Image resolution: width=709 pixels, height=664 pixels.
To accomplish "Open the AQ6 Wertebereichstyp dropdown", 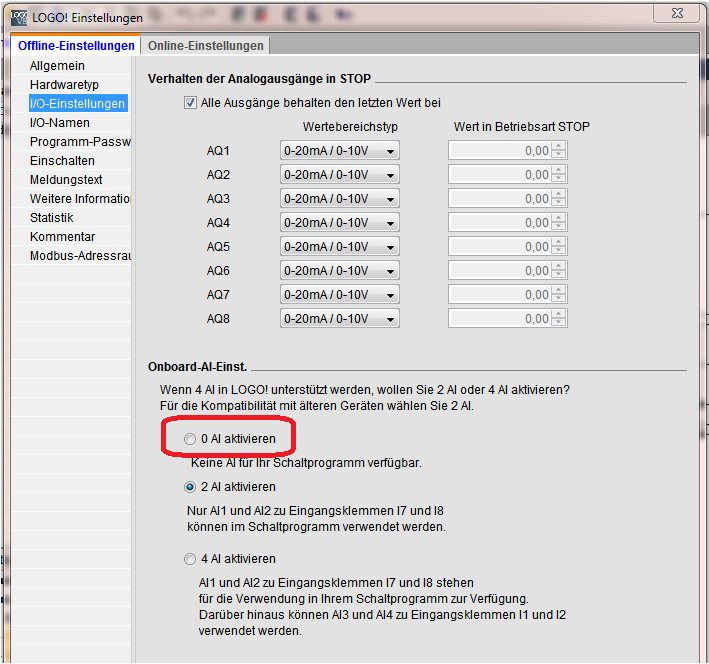I will 340,270.
